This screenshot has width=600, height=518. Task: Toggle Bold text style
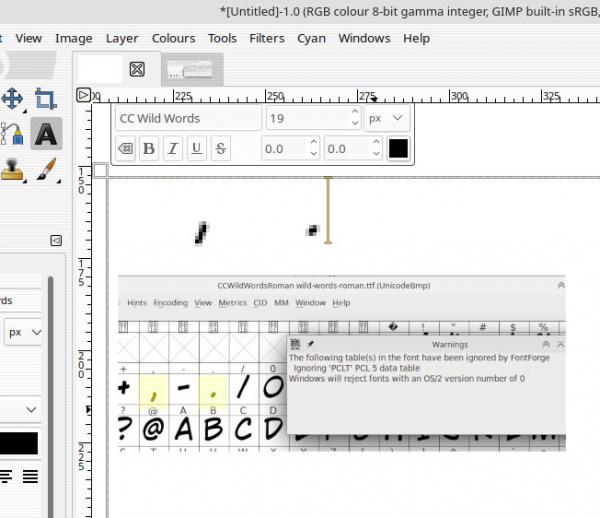pos(149,148)
